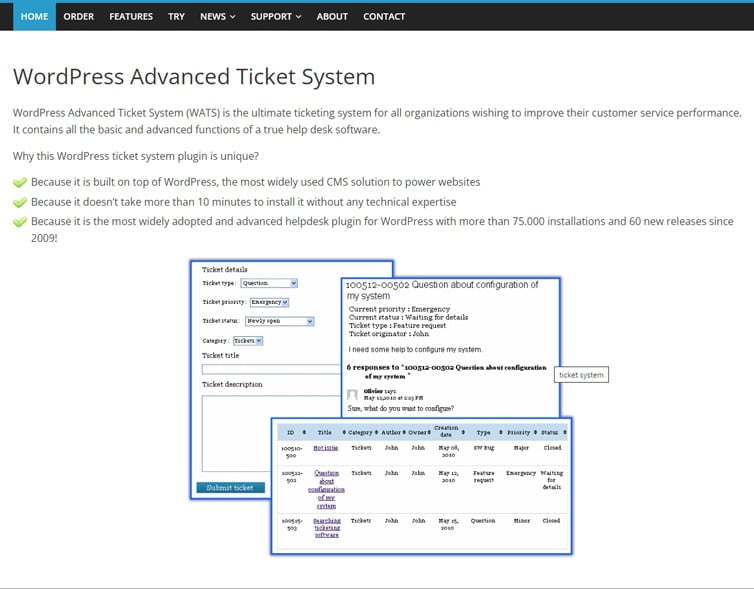Open the 'Hot issue' ticket link
The width and height of the screenshot is (754, 589).
click(326, 448)
